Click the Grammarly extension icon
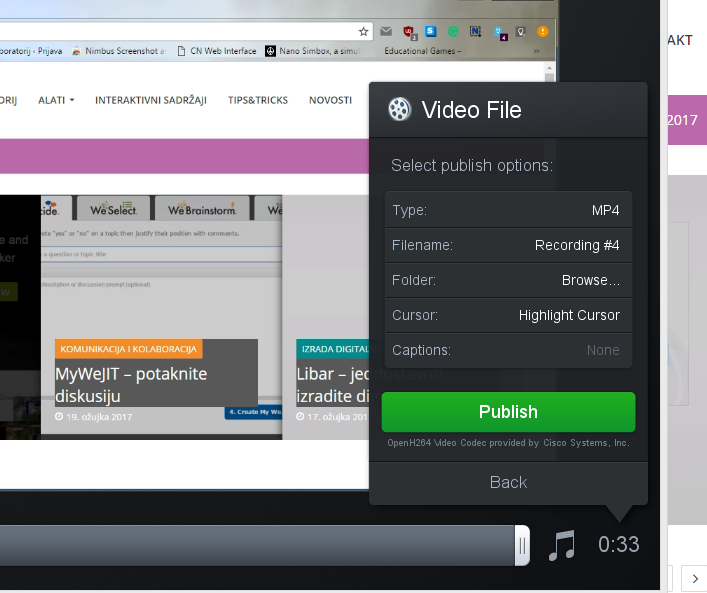This screenshot has width=707, height=593. point(452,31)
